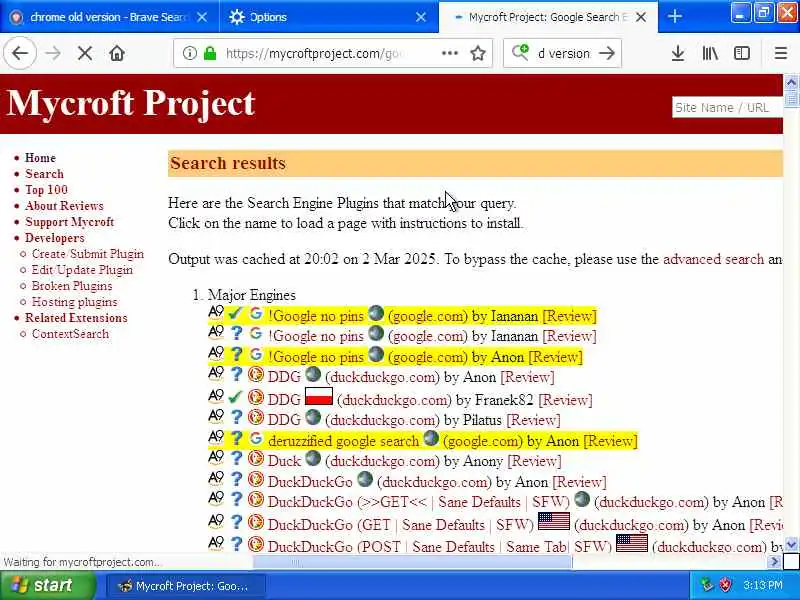The width and height of the screenshot is (800, 600).
Task: Click the red shield tray icon
Action: click(x=725, y=585)
